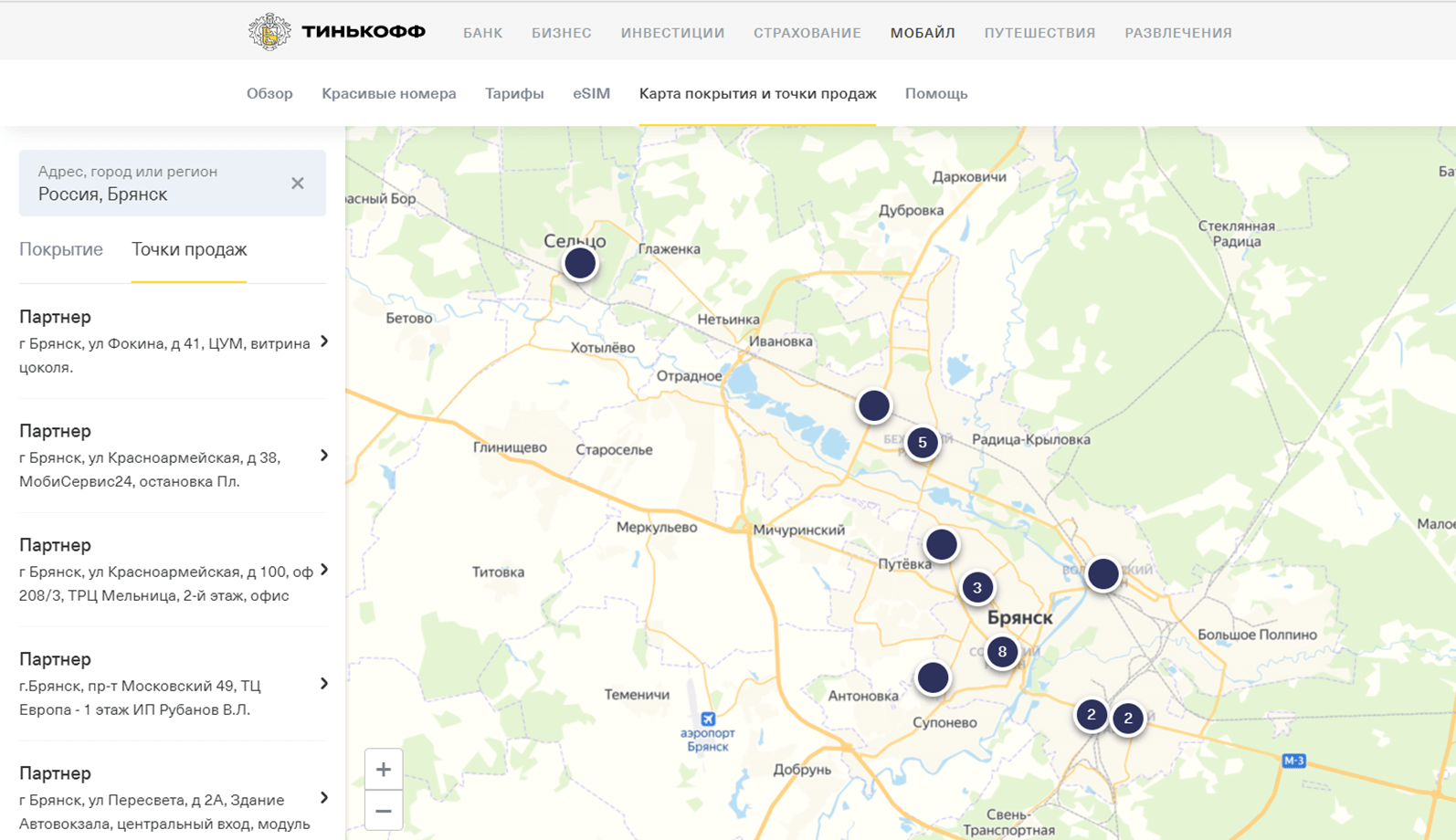This screenshot has width=1456, height=840.
Task: Open the Путешествия section
Action: click(1039, 33)
